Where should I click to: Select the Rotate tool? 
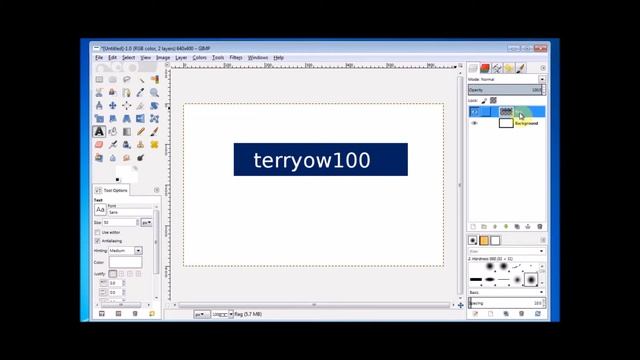click(154, 106)
